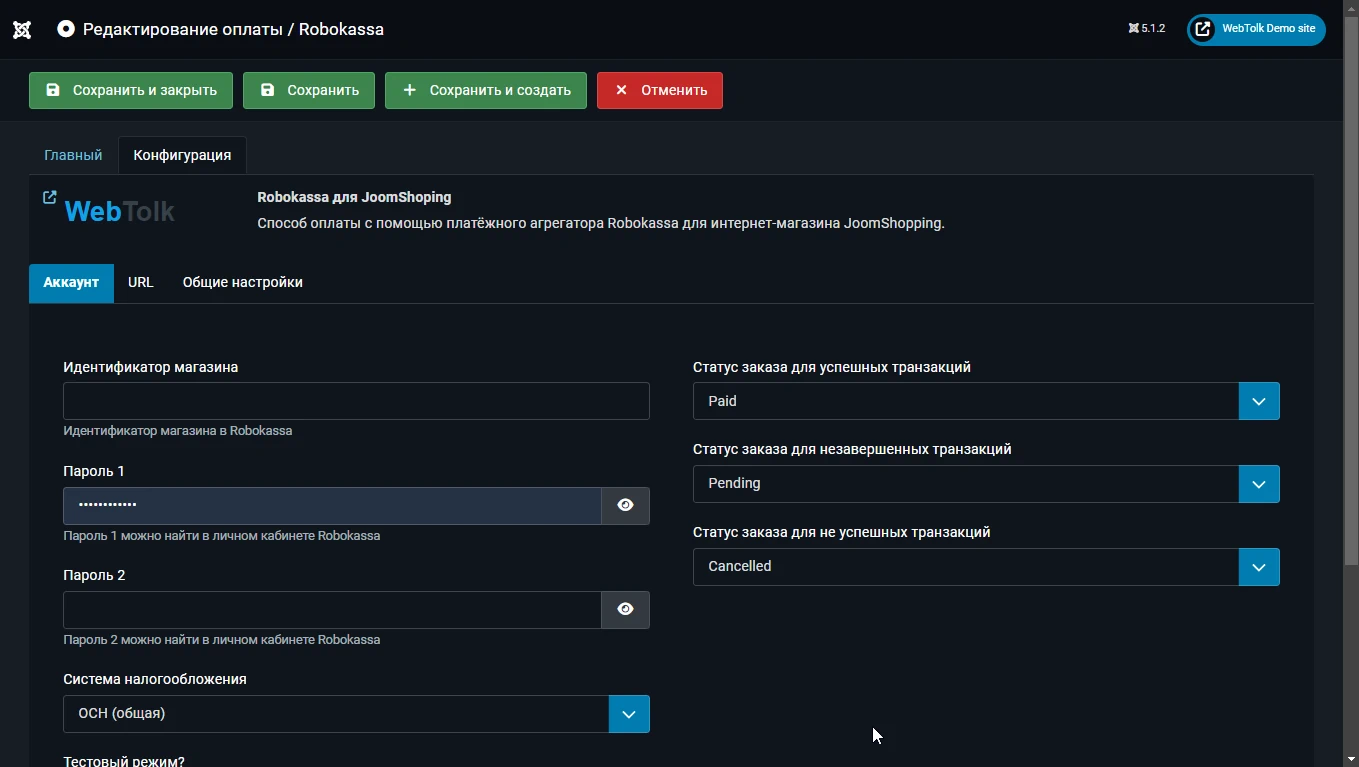Viewport: 1359px width, 767px height.
Task: Click the WebTolk logo link
Action: (119, 211)
